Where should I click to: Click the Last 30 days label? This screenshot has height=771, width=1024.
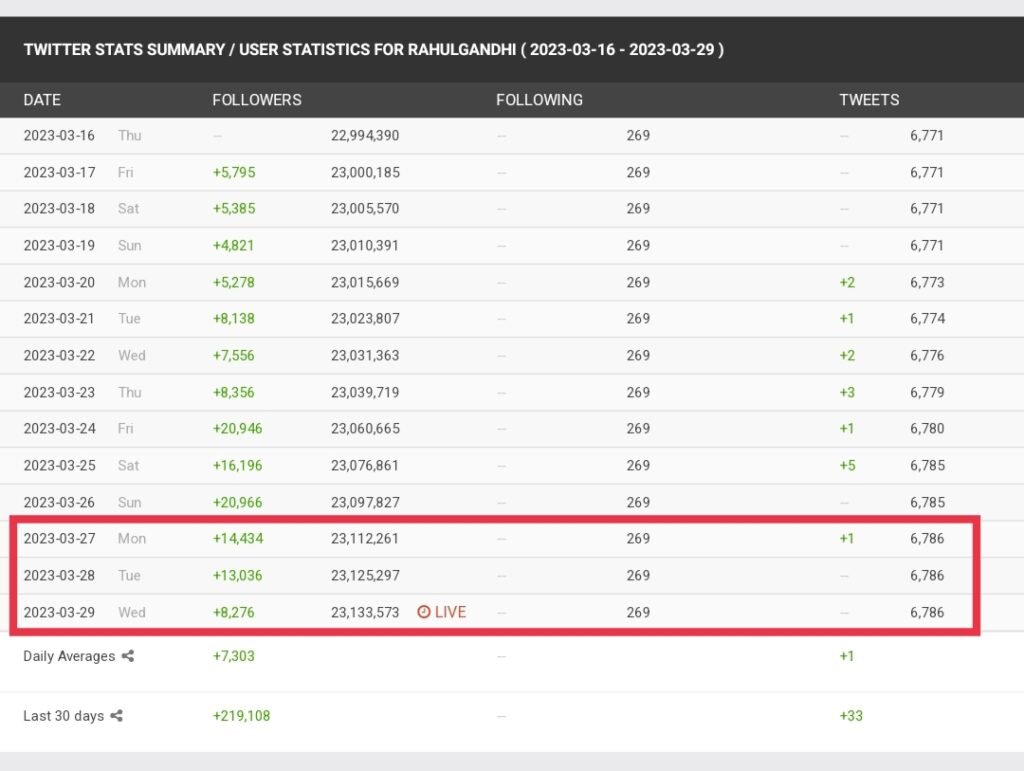64,716
